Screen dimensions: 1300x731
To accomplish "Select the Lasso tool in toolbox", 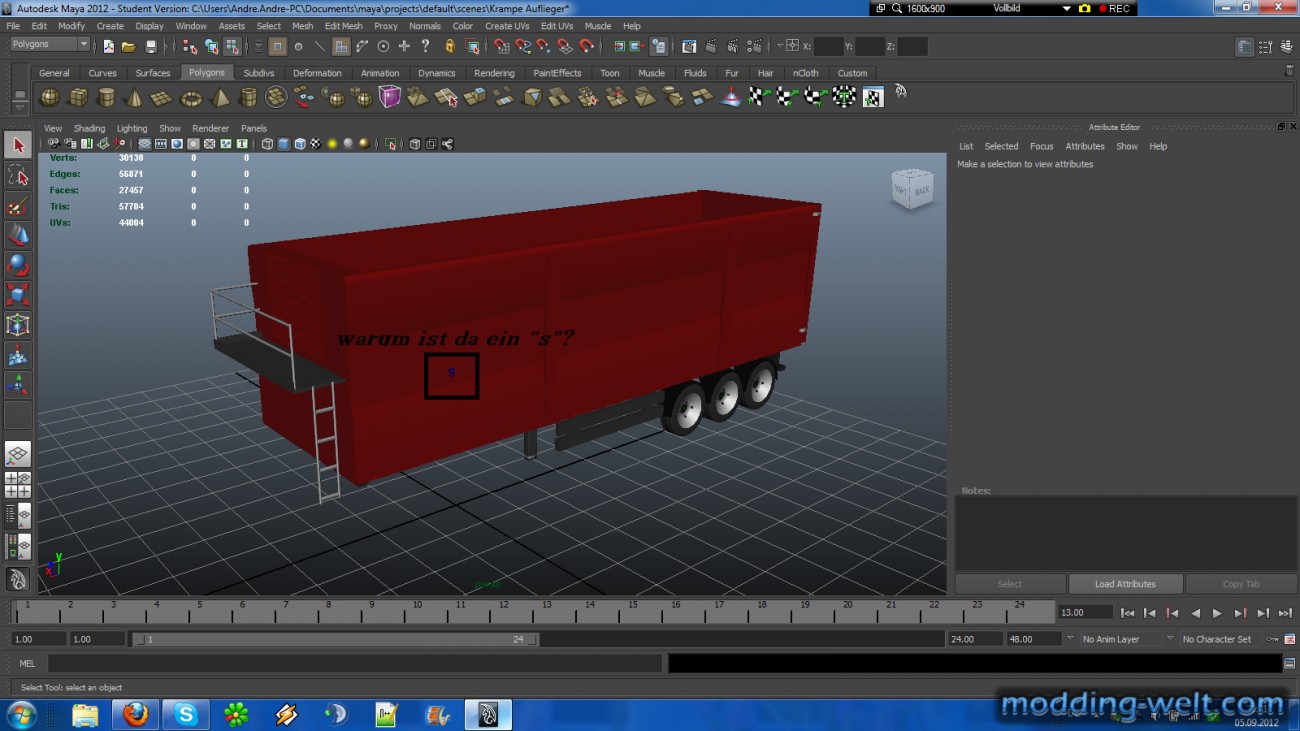I will [x=18, y=176].
